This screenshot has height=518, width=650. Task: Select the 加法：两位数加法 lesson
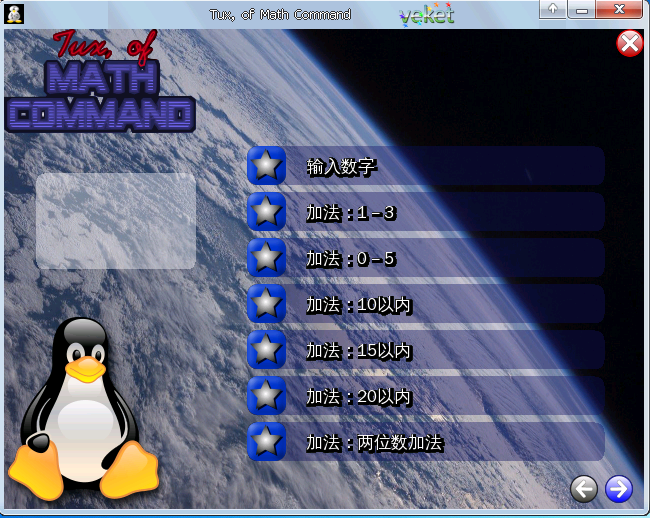(x=426, y=441)
